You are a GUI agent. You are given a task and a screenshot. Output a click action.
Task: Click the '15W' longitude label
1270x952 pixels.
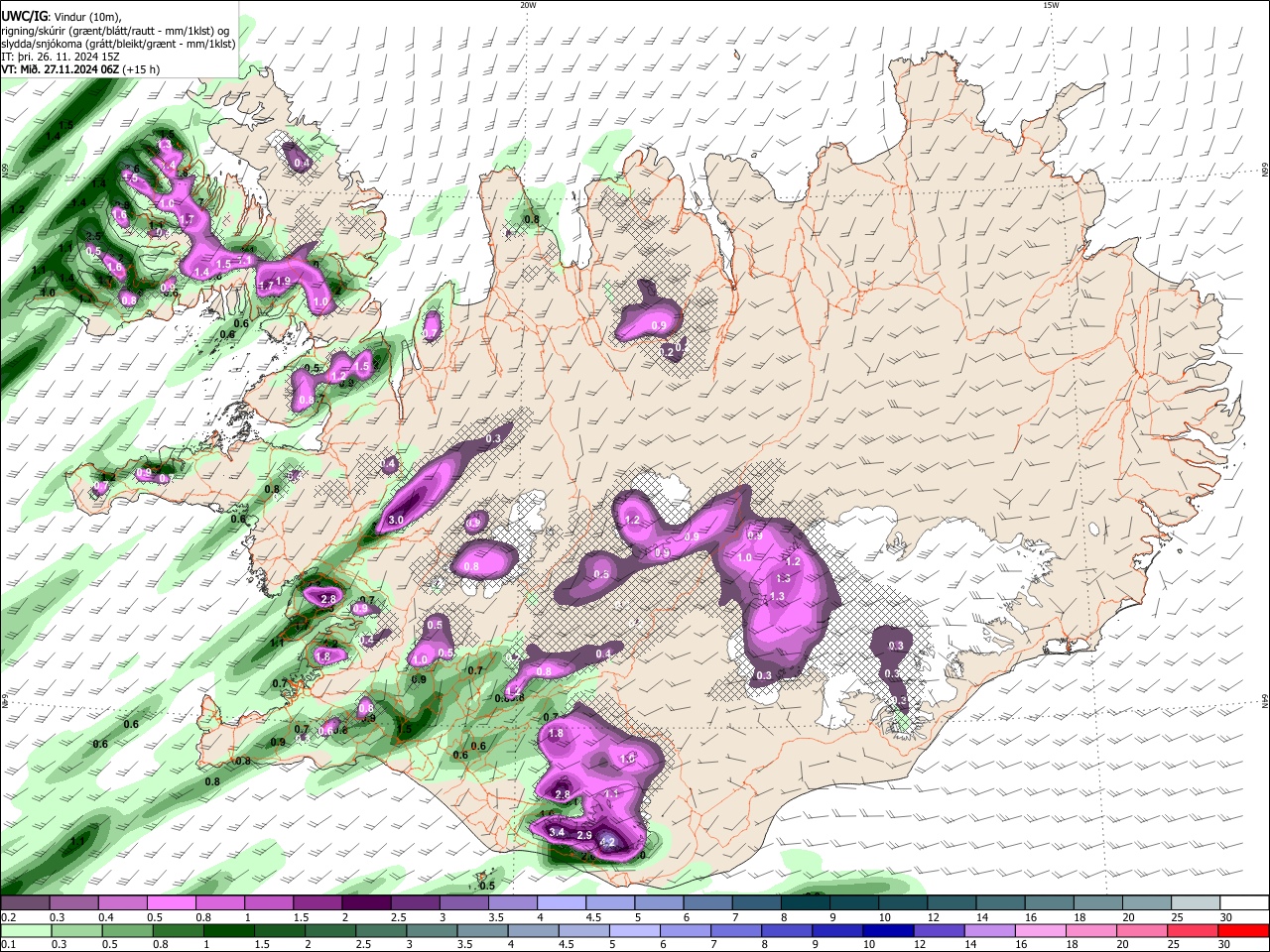1051,5
